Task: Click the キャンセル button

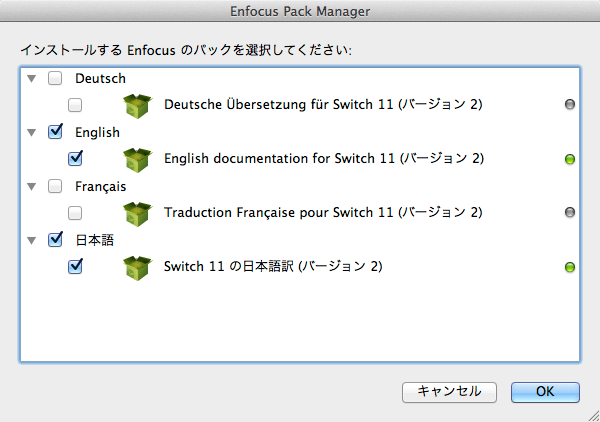Action: pyautogui.click(x=449, y=392)
